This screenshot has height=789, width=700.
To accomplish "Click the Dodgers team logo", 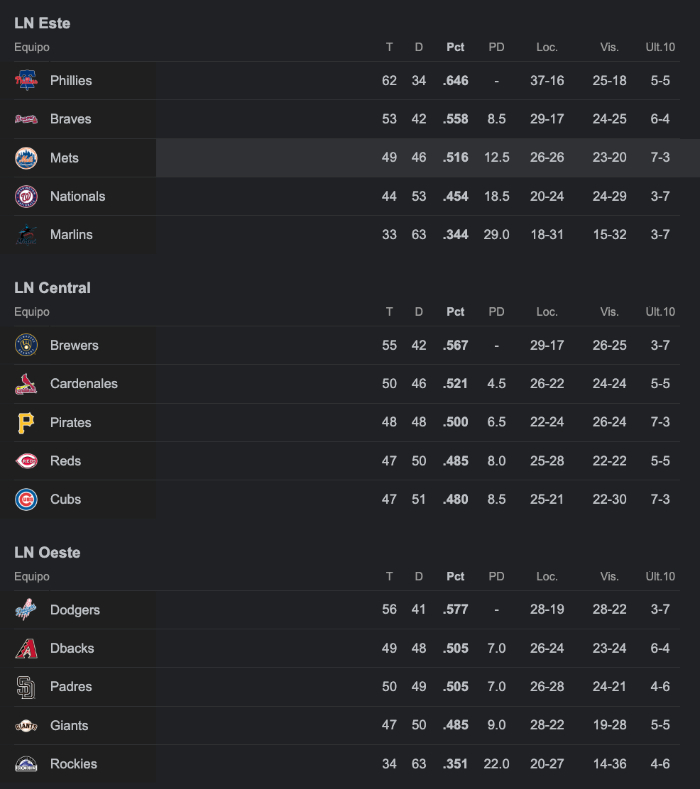I will [26, 610].
